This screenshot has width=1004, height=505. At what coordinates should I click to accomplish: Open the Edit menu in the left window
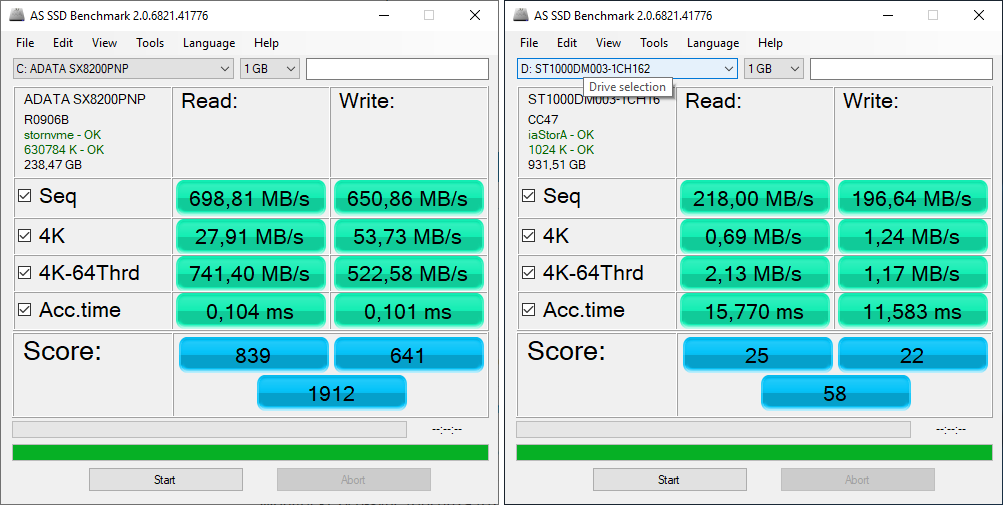click(x=63, y=43)
